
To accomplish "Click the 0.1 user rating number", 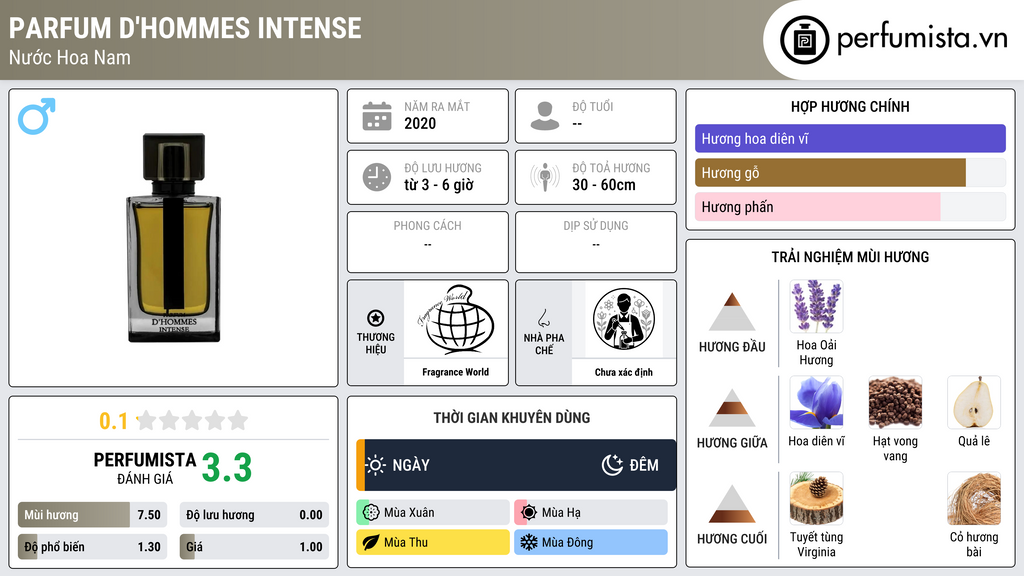I will [x=113, y=421].
